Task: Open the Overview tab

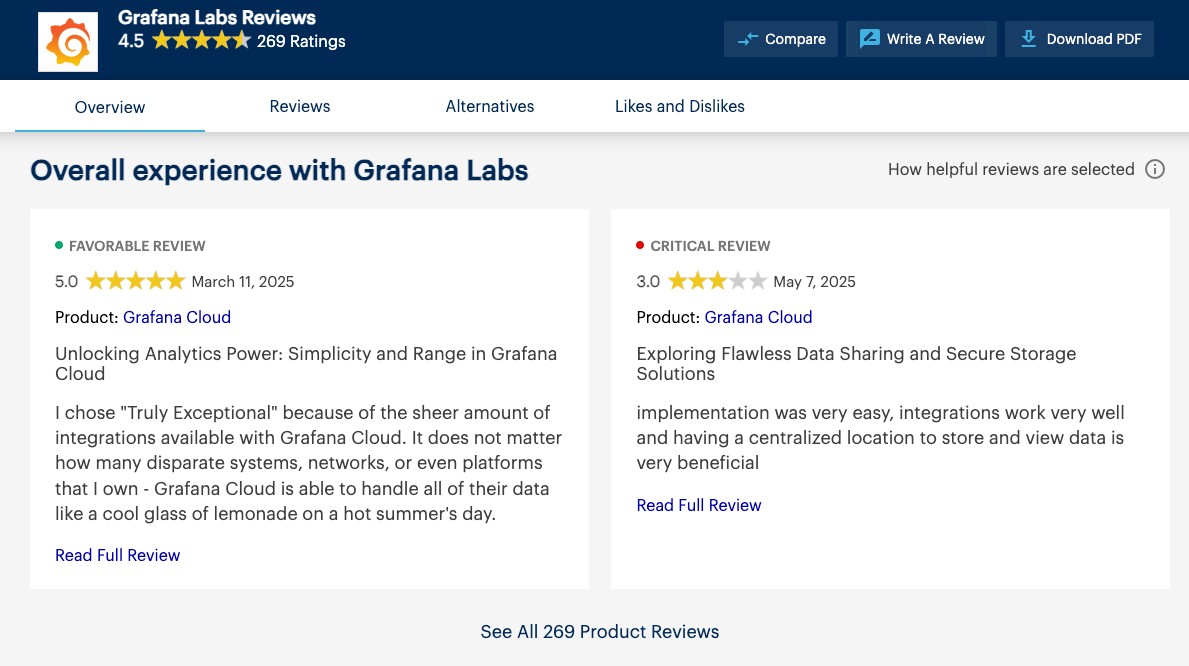Action: [110, 107]
